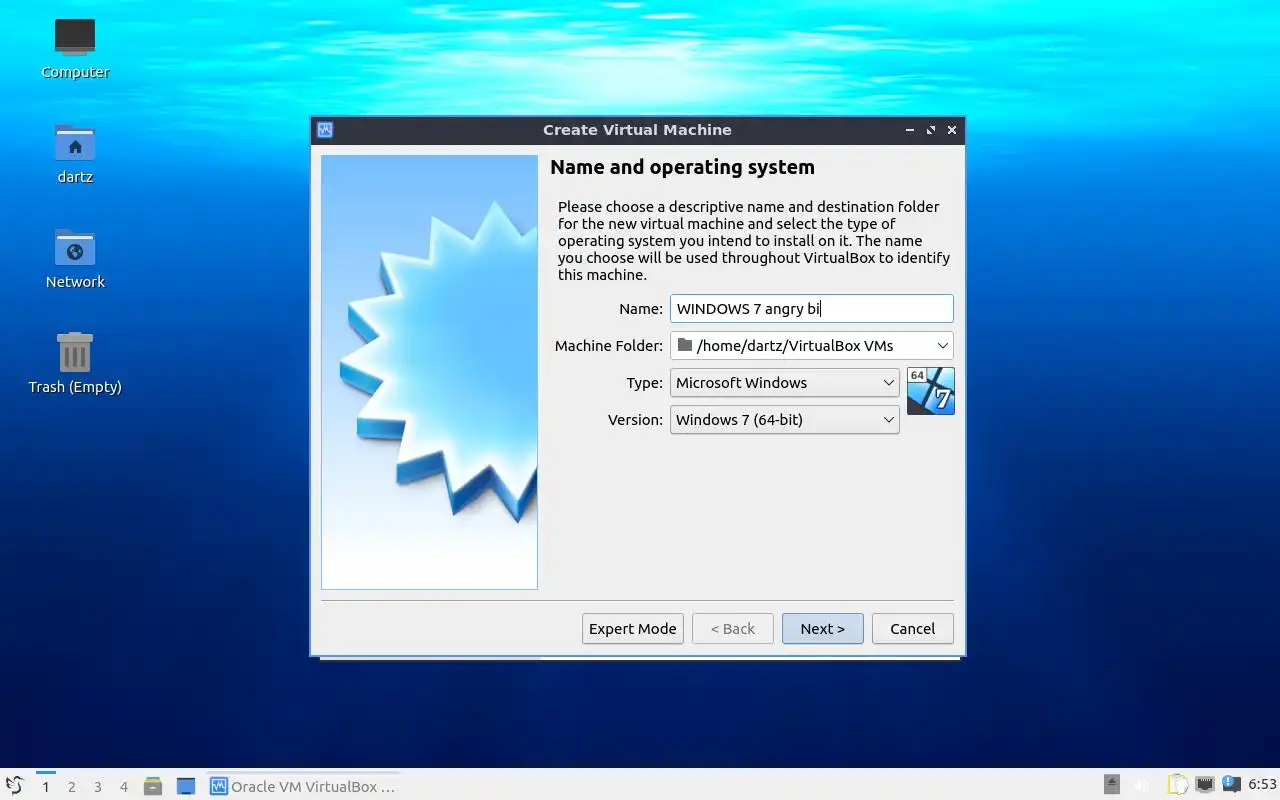Click the folder icon in Machine Folder field
1280x800 pixels.
684,345
